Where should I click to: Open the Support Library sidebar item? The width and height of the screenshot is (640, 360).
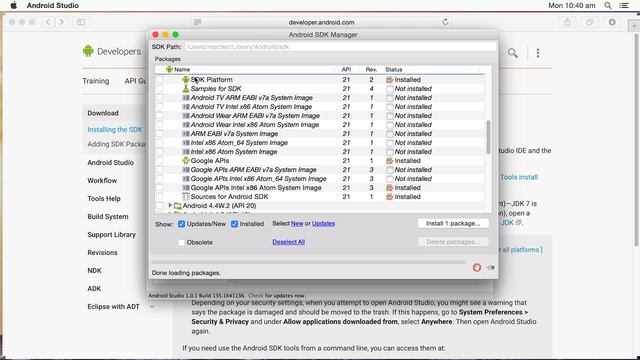point(111,234)
